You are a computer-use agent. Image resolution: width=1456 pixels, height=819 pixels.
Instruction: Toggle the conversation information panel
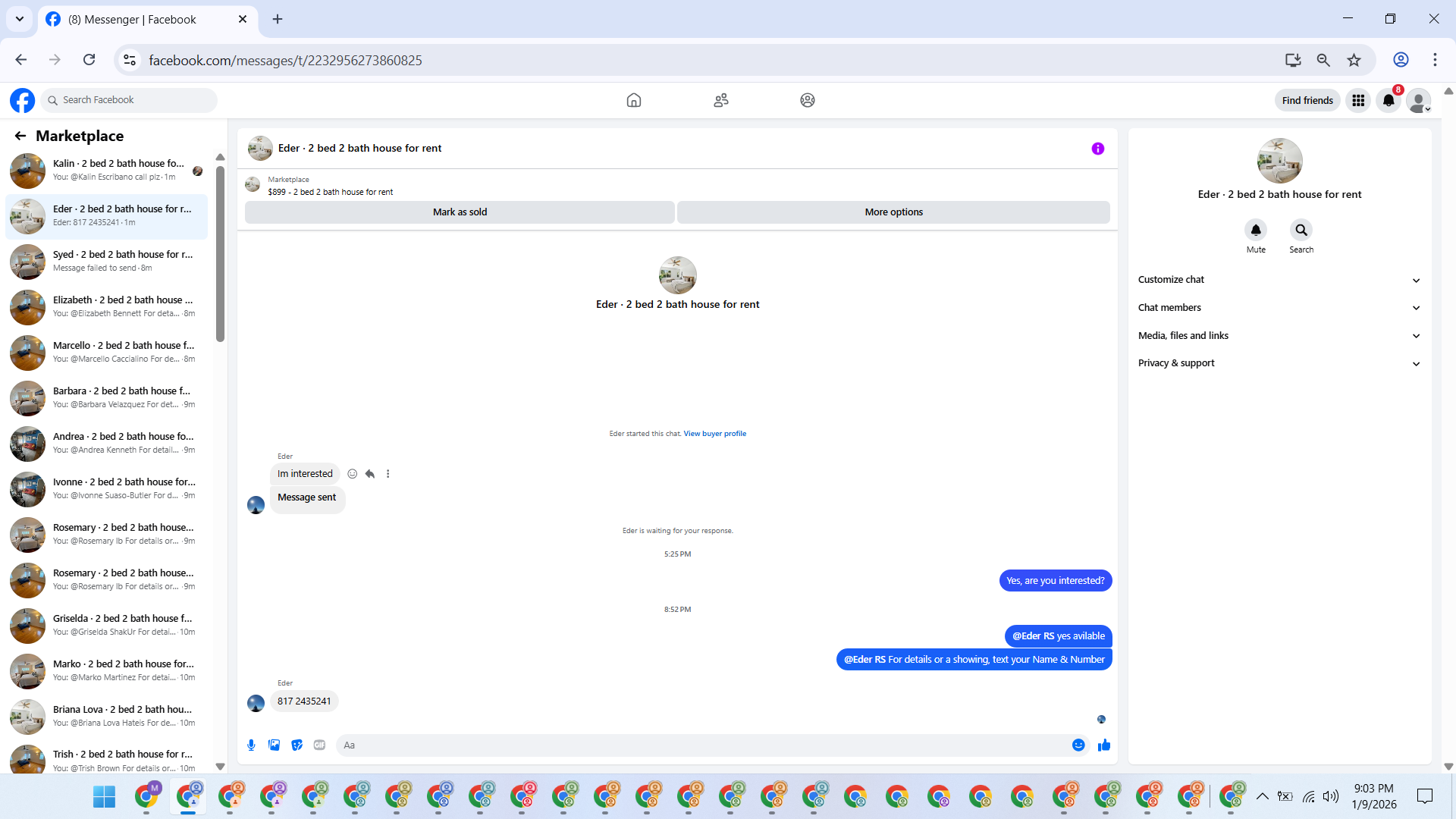pyautogui.click(x=1097, y=149)
